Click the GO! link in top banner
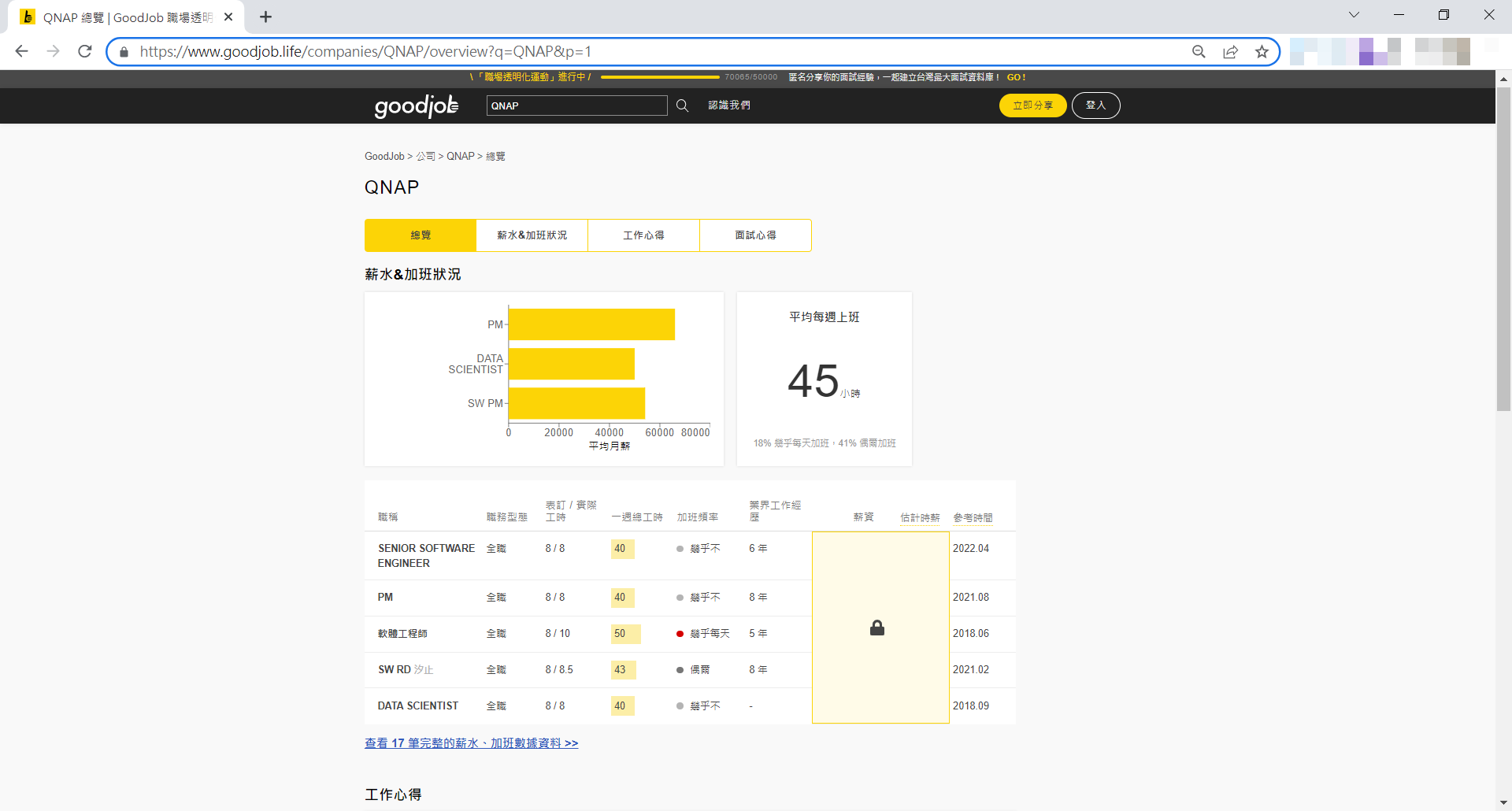The height and width of the screenshot is (811, 1512). [1016, 77]
